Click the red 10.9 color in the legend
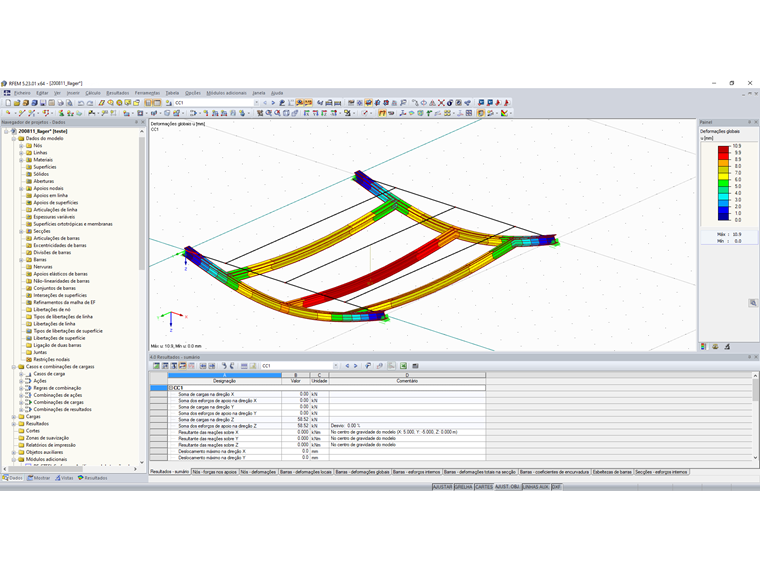This screenshot has width=760, height=570. point(723,148)
